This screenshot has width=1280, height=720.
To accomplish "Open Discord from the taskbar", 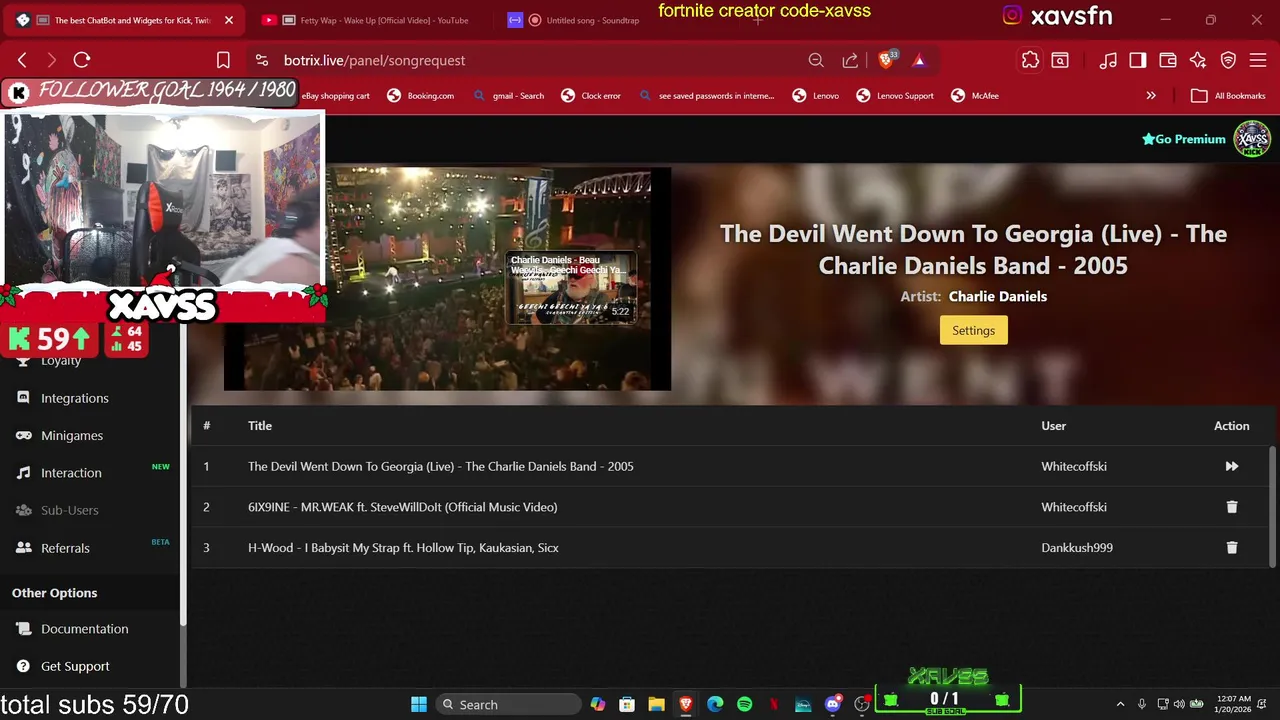I will click(832, 704).
